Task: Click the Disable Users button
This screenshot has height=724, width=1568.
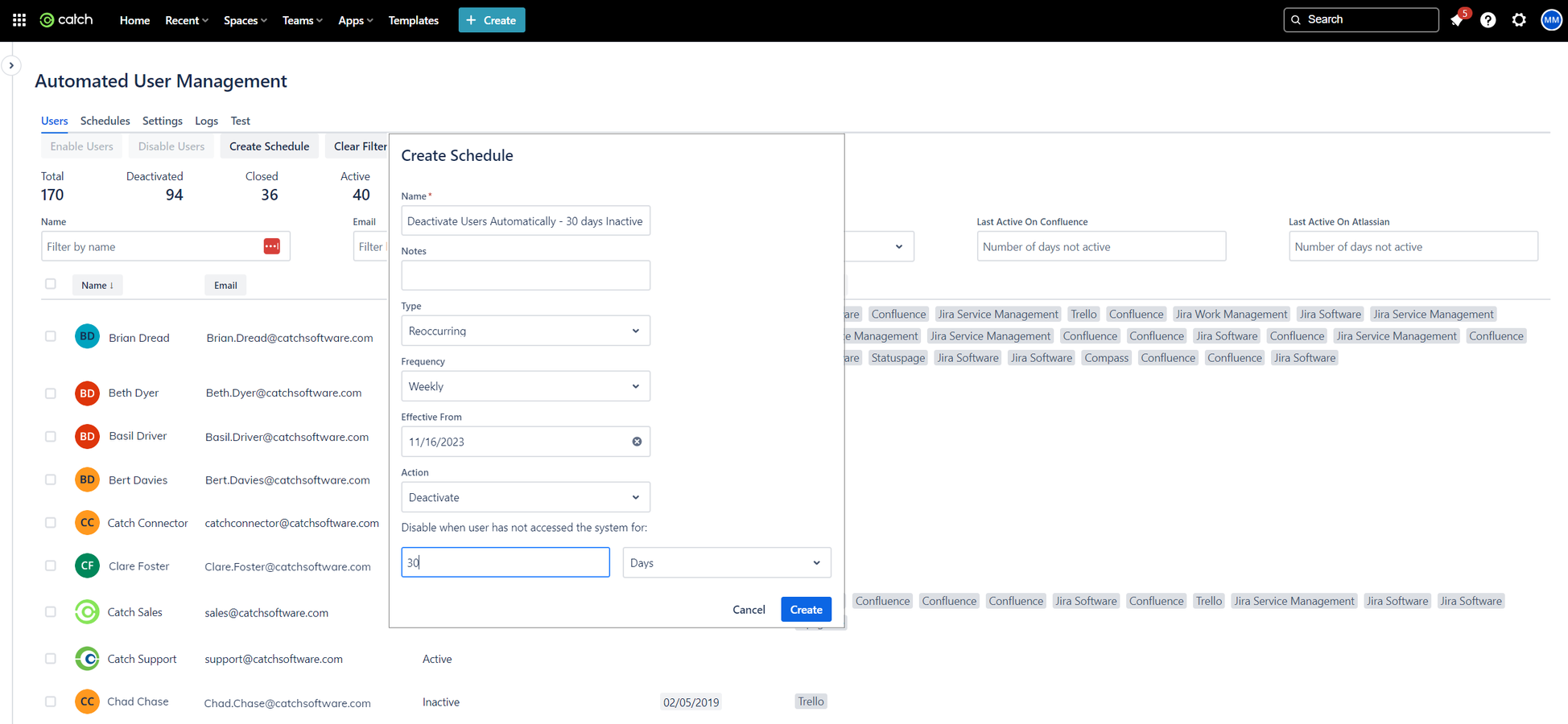Action: click(171, 146)
